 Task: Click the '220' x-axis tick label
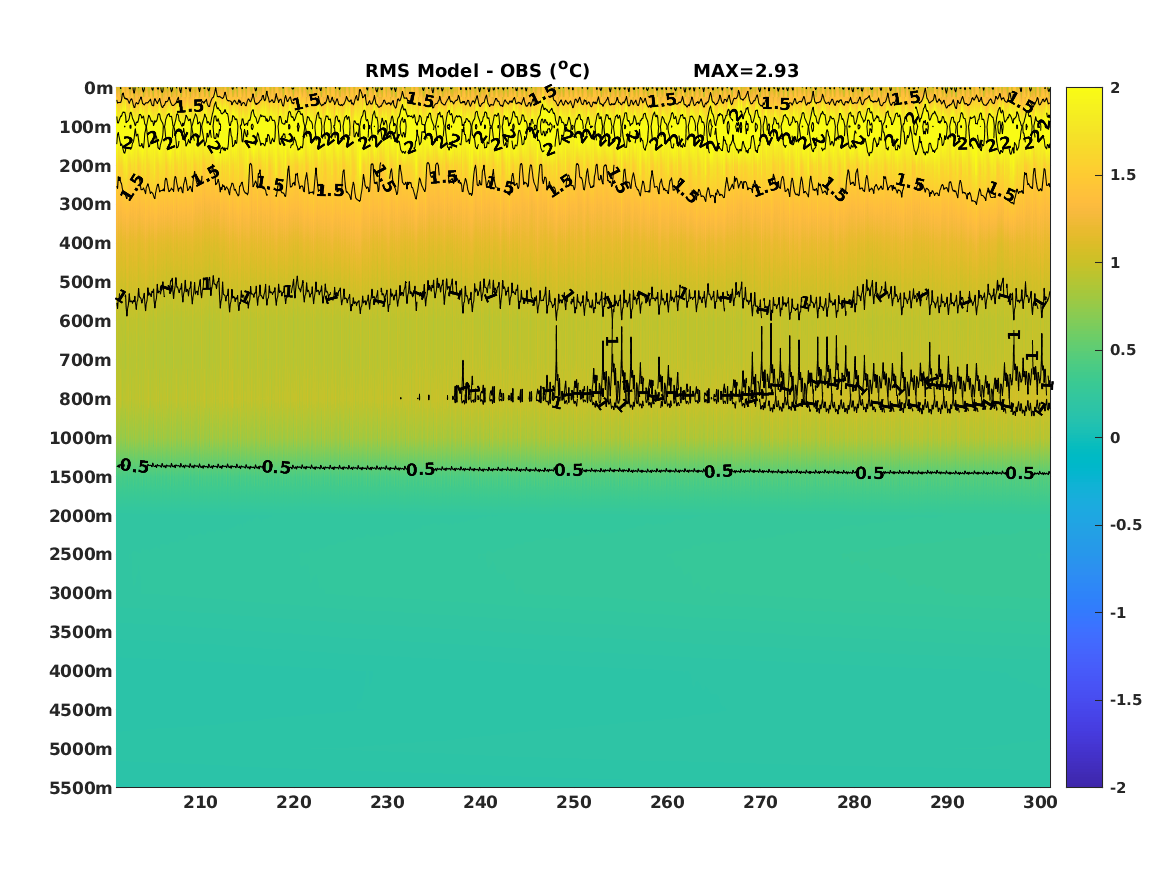[294, 802]
